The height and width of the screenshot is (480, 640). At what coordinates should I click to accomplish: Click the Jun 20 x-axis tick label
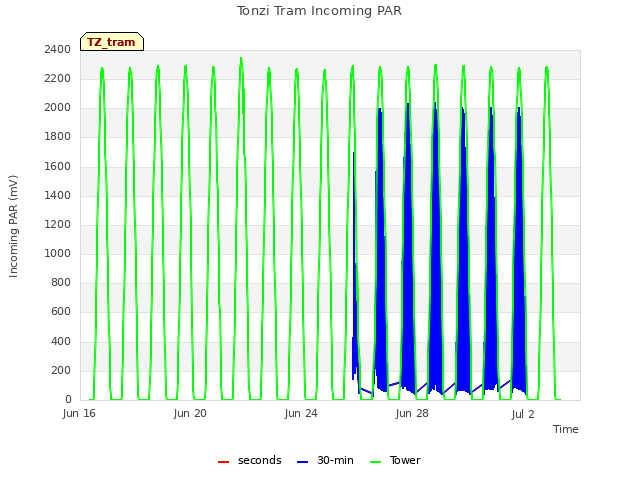[x=190, y=413]
